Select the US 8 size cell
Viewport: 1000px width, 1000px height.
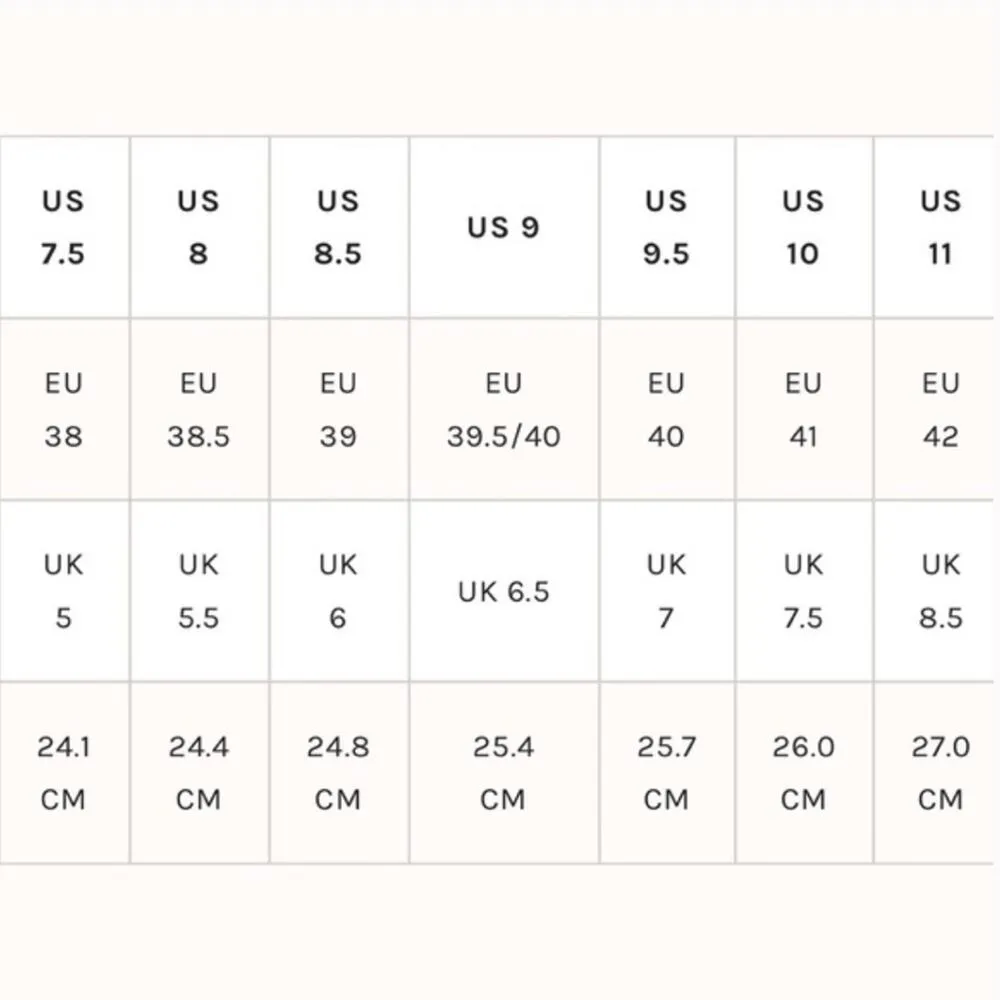[198, 228]
